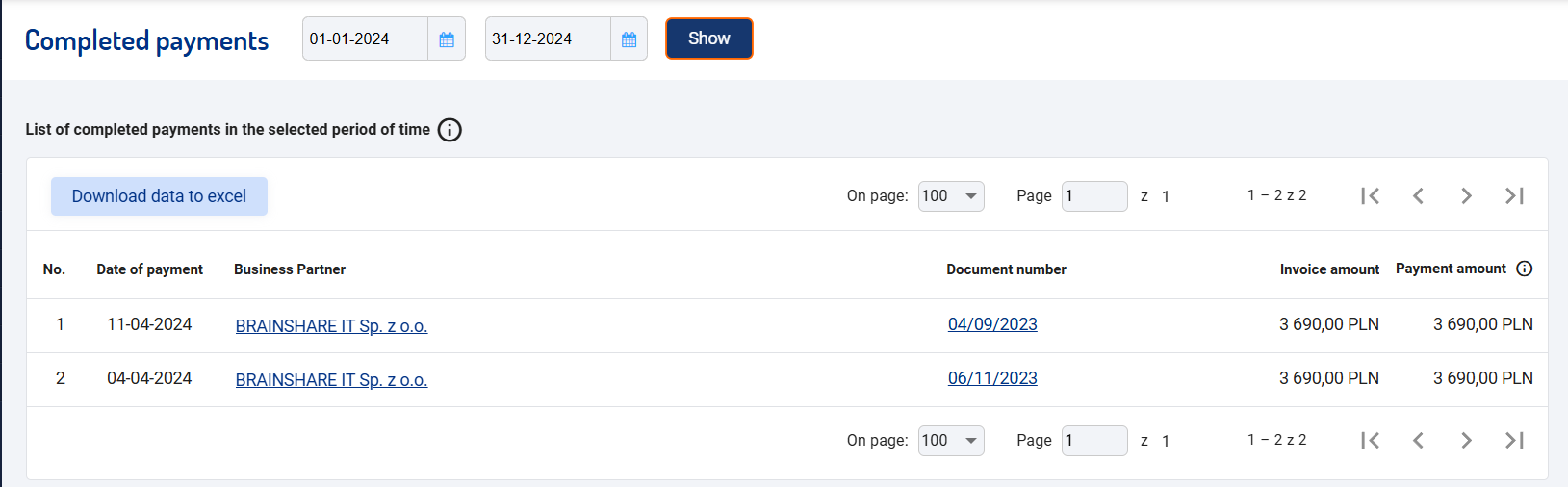The width and height of the screenshot is (1568, 487).
Task: Open document 04/09/2023 link
Action: point(992,324)
